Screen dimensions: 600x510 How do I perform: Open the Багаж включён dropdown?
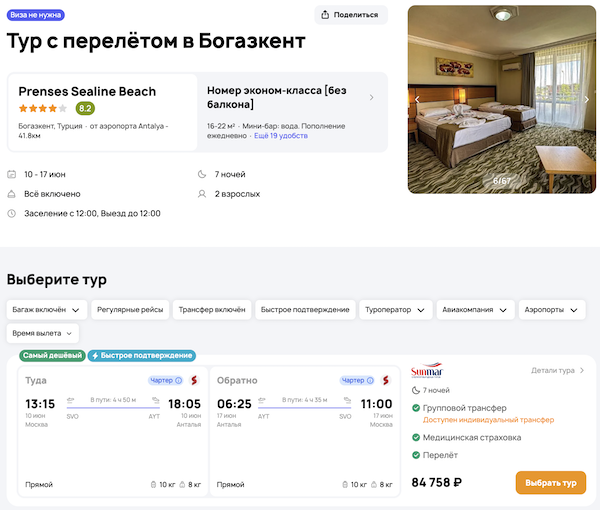click(47, 310)
